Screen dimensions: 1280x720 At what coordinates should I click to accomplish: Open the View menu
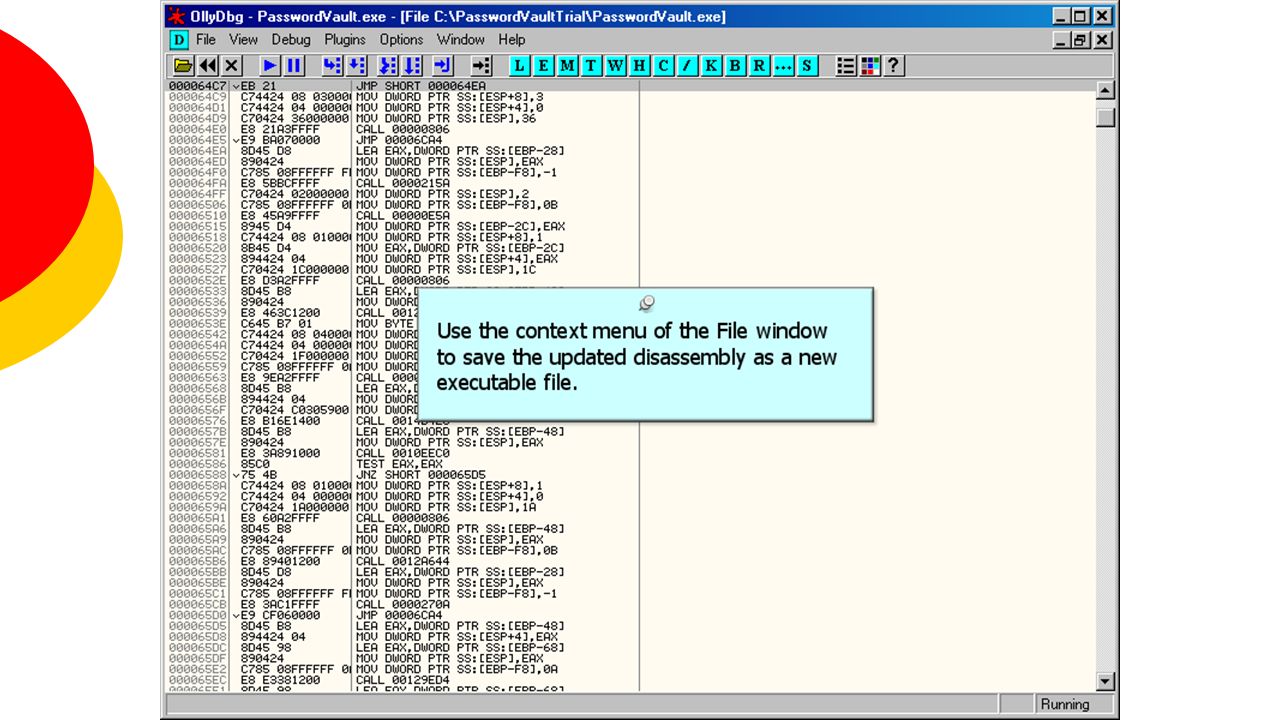243,40
